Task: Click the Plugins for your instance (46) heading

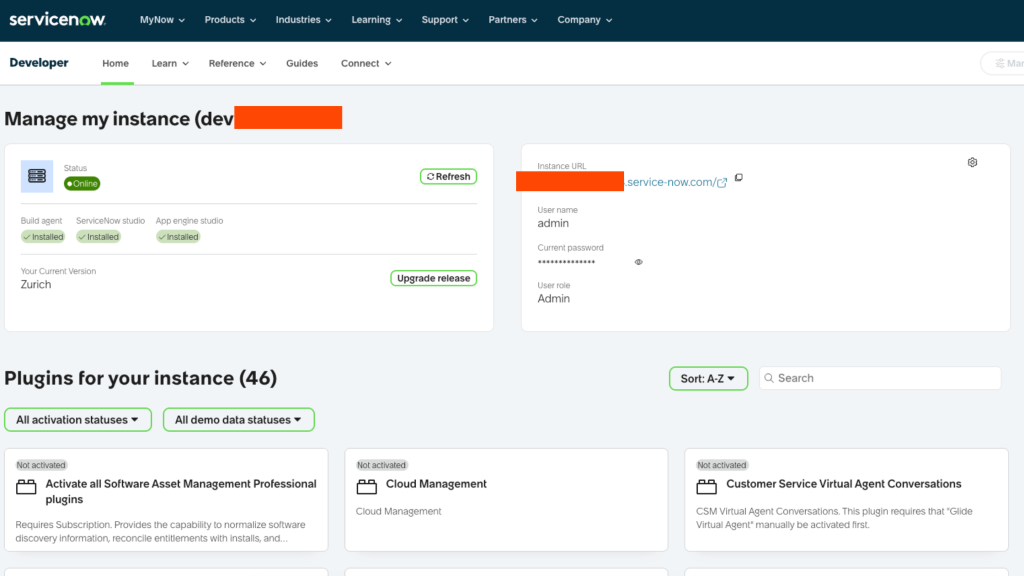Action: (140, 378)
